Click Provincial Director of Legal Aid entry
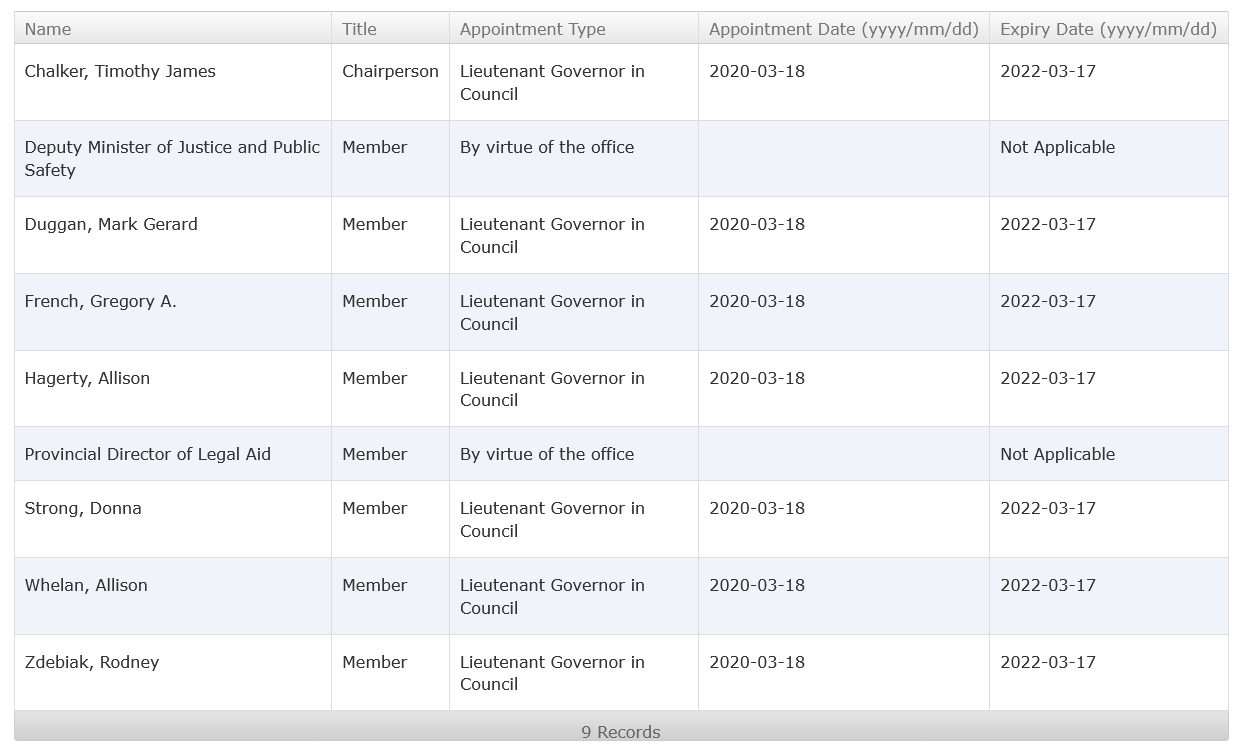 pos(147,454)
